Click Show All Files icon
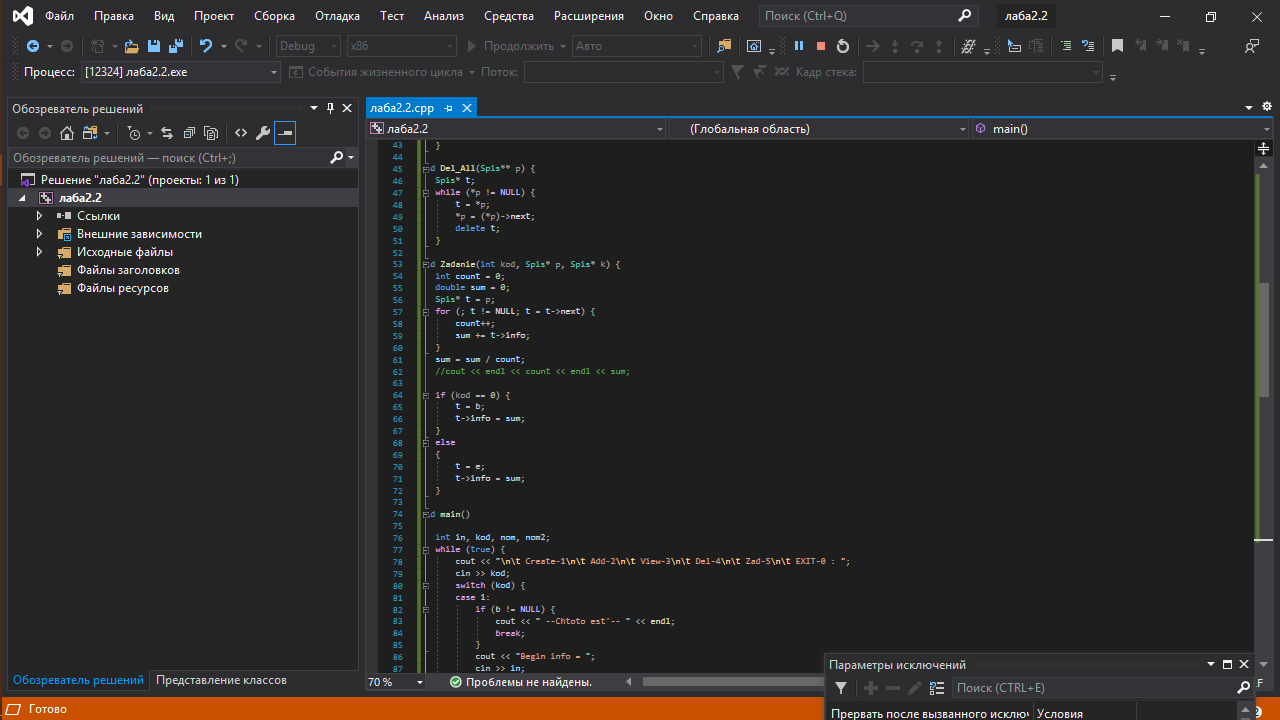The image size is (1280, 720). (x=211, y=133)
